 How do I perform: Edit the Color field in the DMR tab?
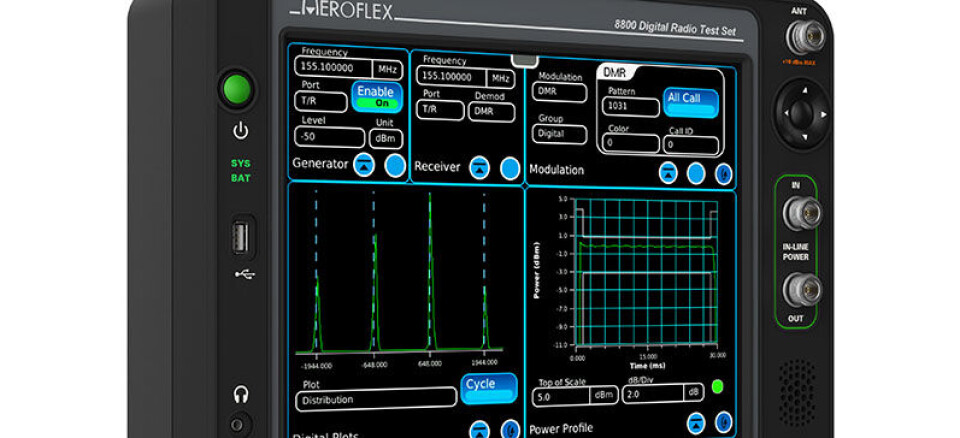click(x=631, y=143)
